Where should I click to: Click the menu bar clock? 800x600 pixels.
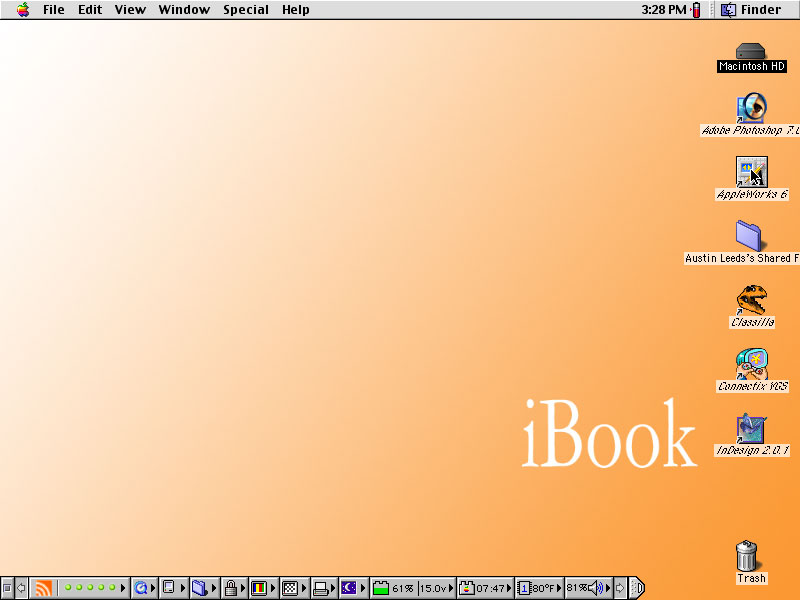tap(663, 10)
